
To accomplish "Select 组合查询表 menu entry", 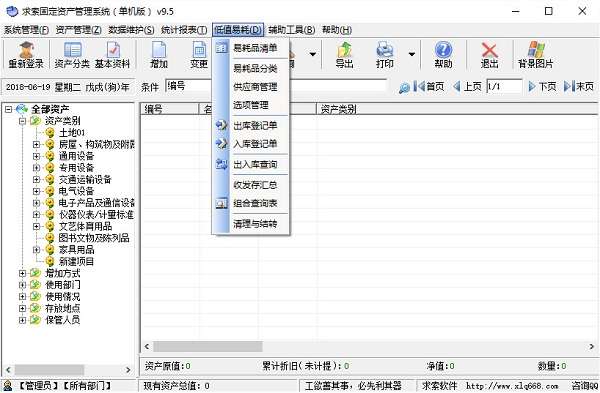I will [x=251, y=203].
